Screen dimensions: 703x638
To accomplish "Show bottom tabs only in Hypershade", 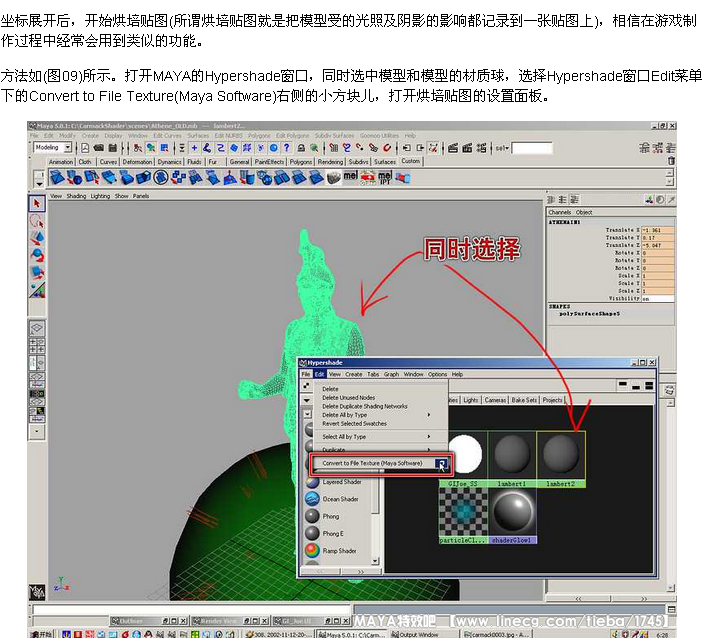I will 636,385.
